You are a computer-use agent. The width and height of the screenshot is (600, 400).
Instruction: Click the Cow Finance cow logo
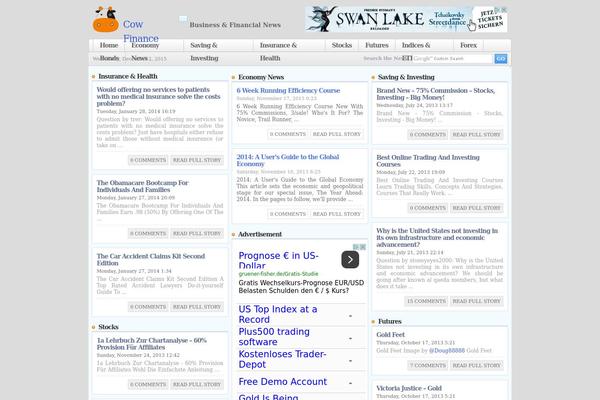[x=105, y=19]
